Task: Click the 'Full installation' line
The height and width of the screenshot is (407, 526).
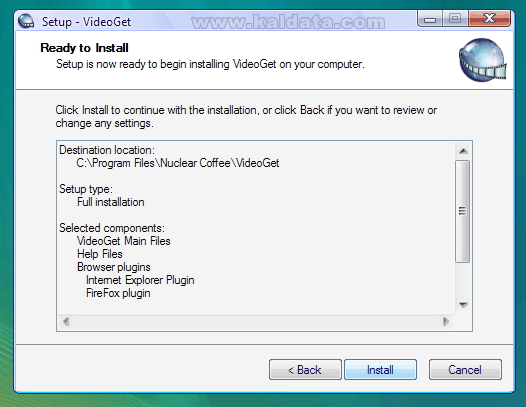Action: 111,202
